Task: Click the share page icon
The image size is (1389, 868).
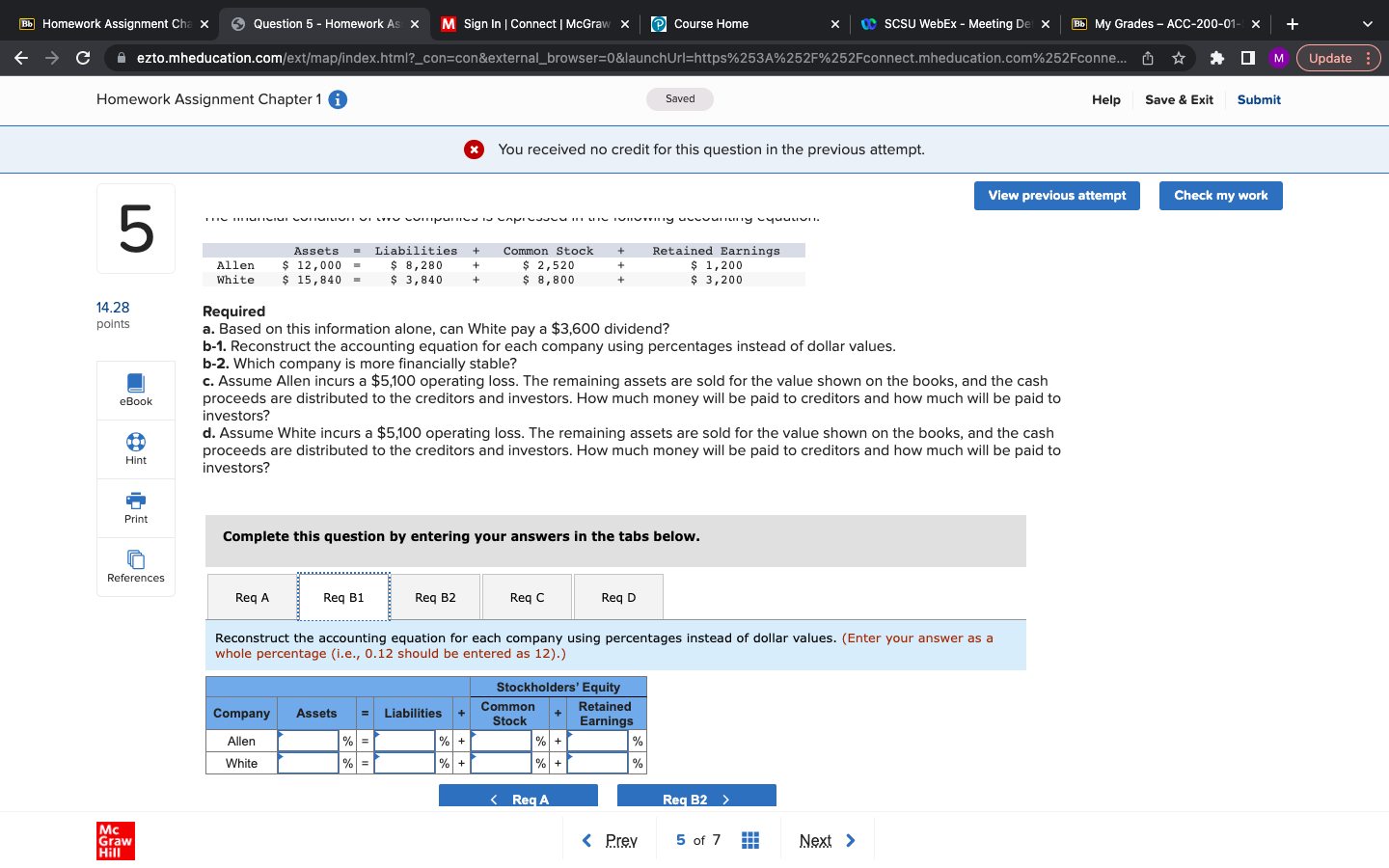Action: click(1148, 58)
